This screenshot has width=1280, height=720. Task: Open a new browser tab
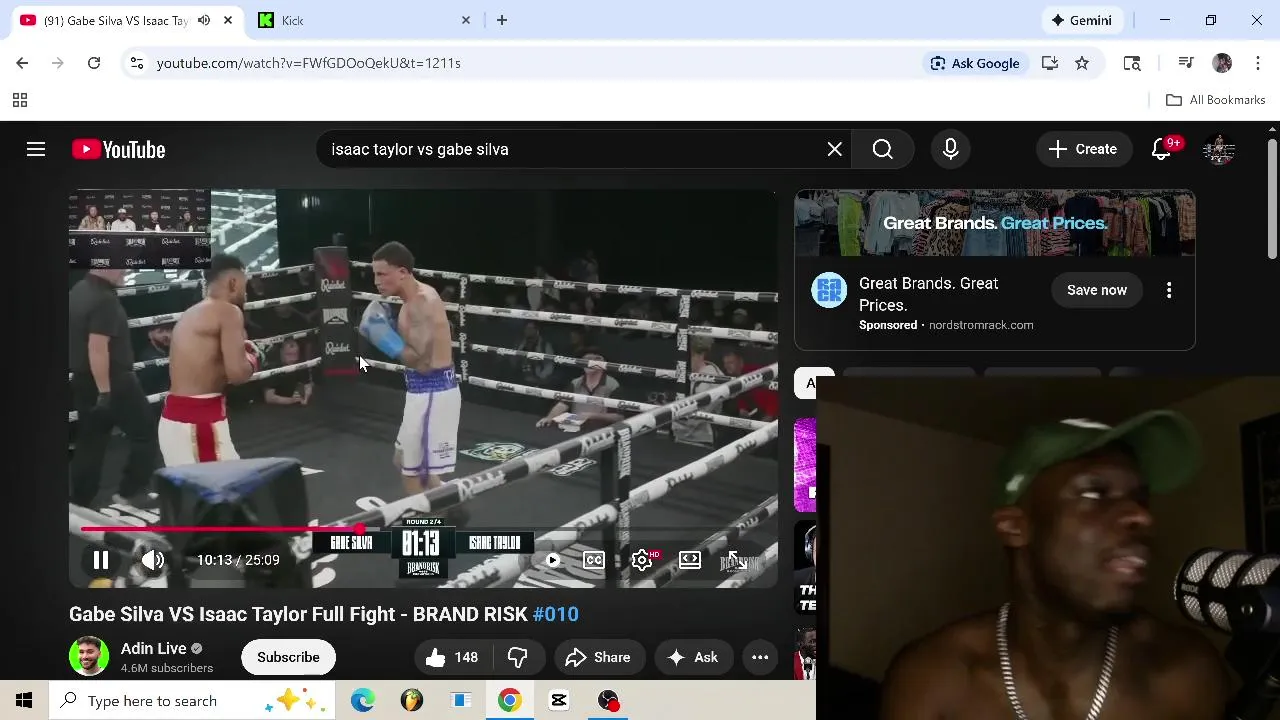click(x=502, y=20)
